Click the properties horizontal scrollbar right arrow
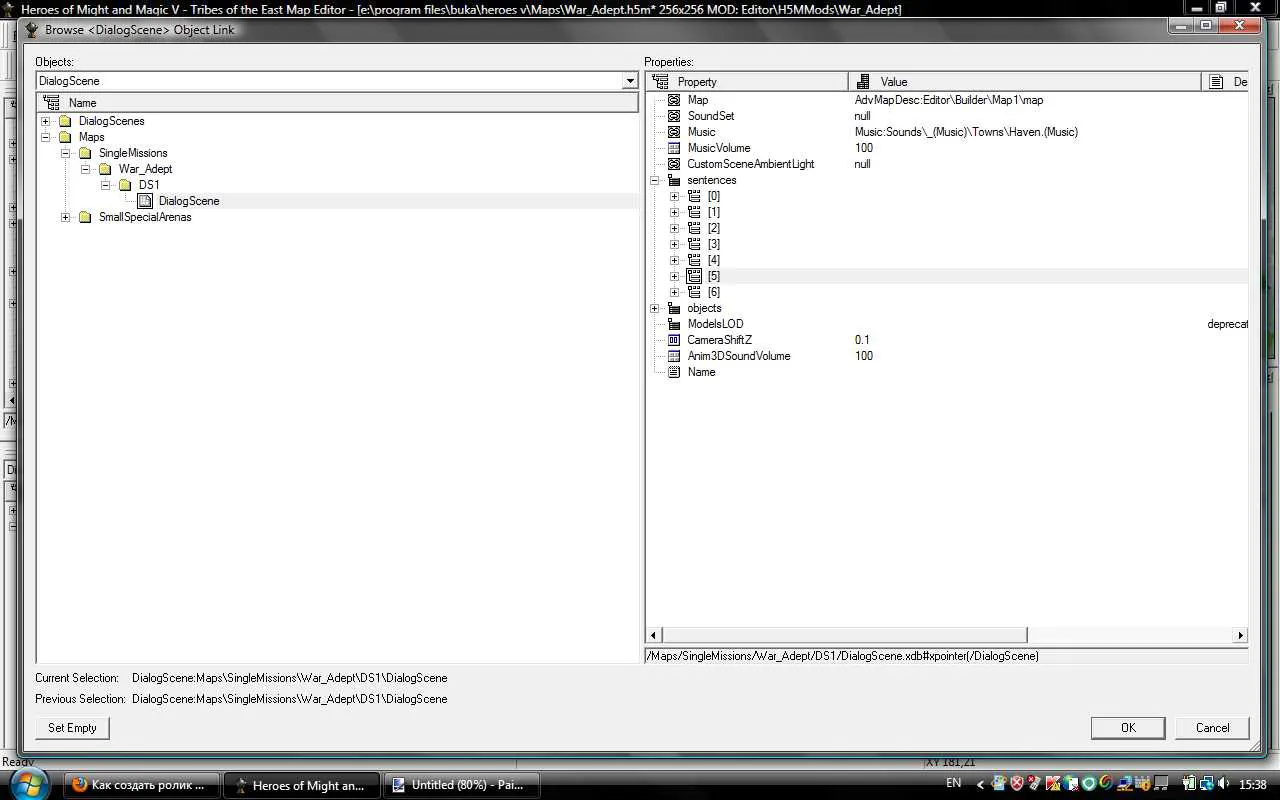This screenshot has height=800, width=1280. coord(1240,635)
